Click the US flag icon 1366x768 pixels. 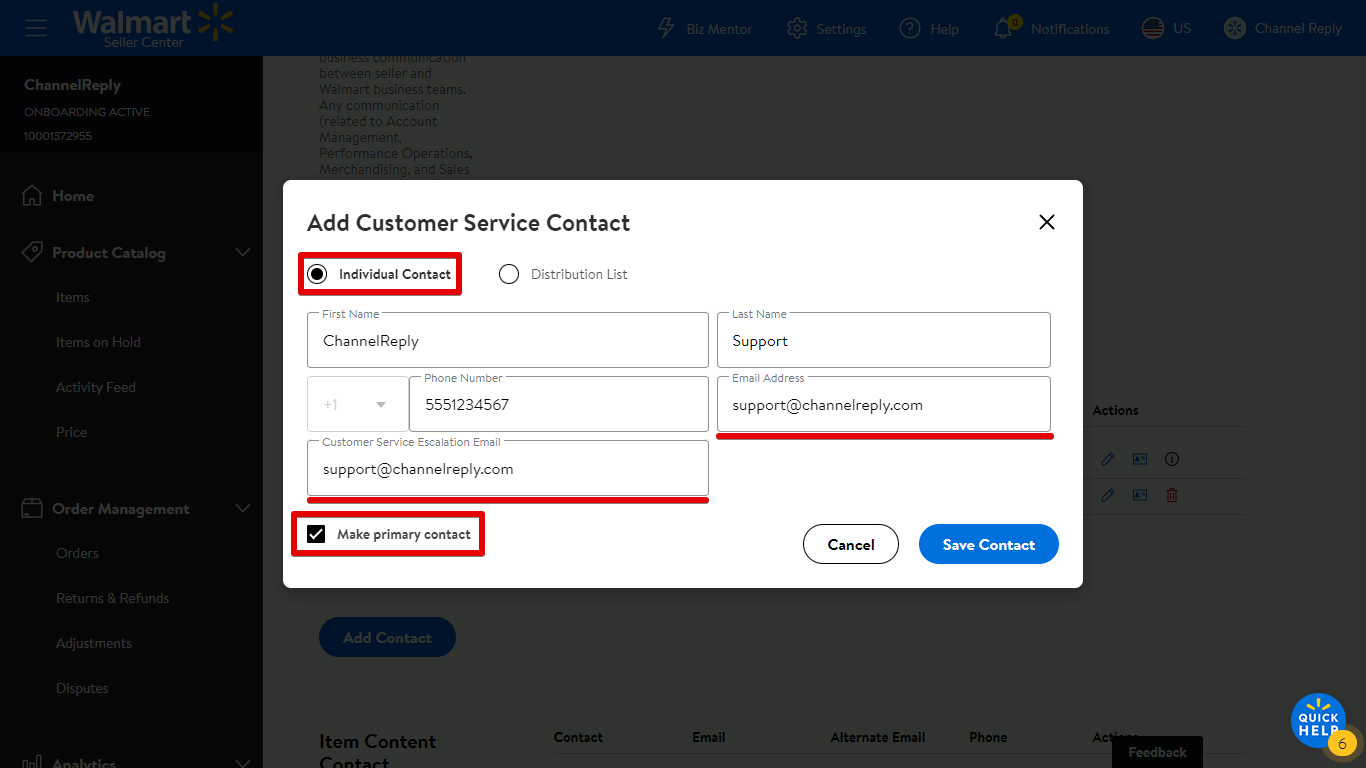point(1153,28)
